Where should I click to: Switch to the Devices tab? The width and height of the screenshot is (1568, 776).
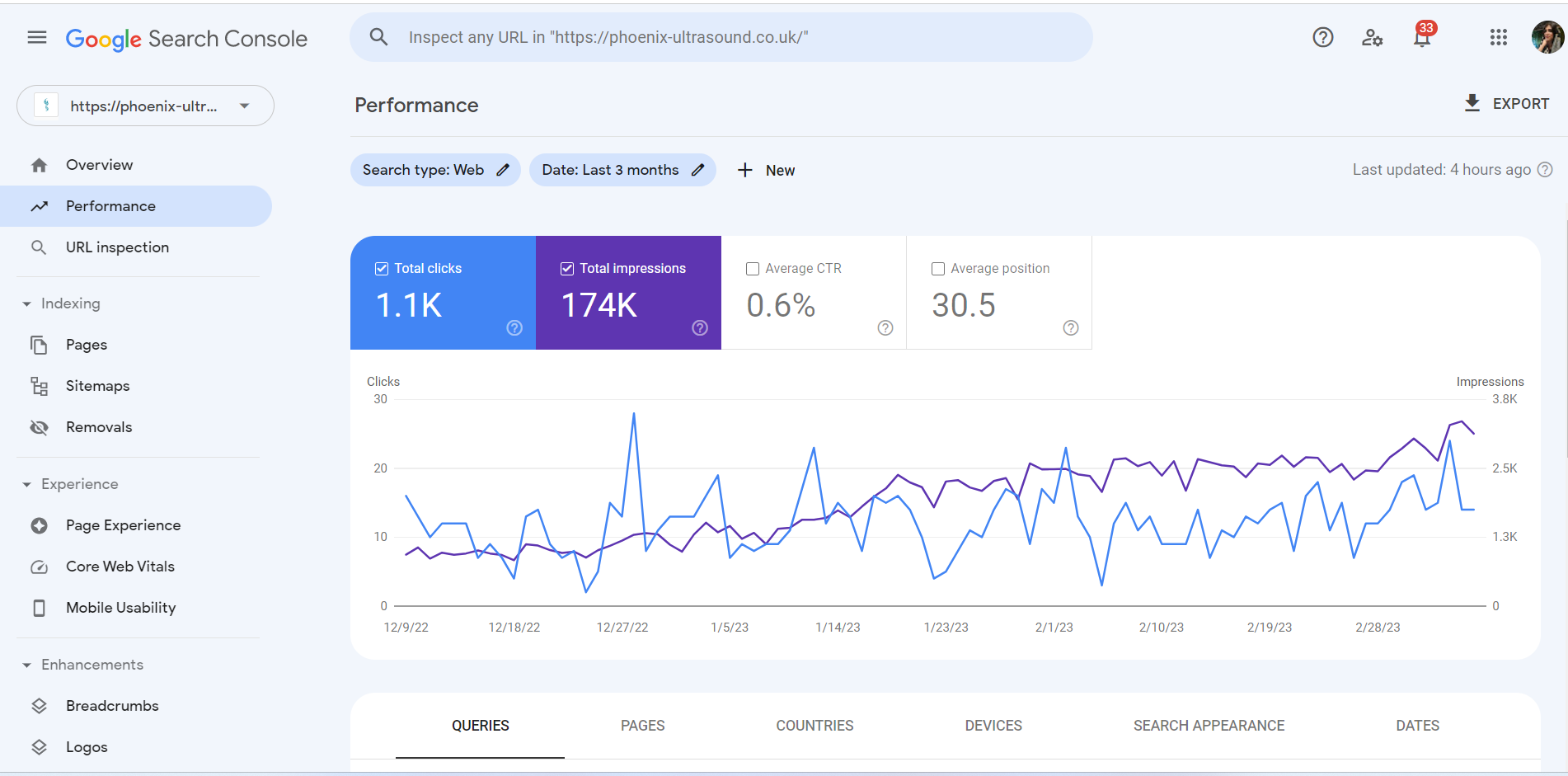tap(993, 726)
